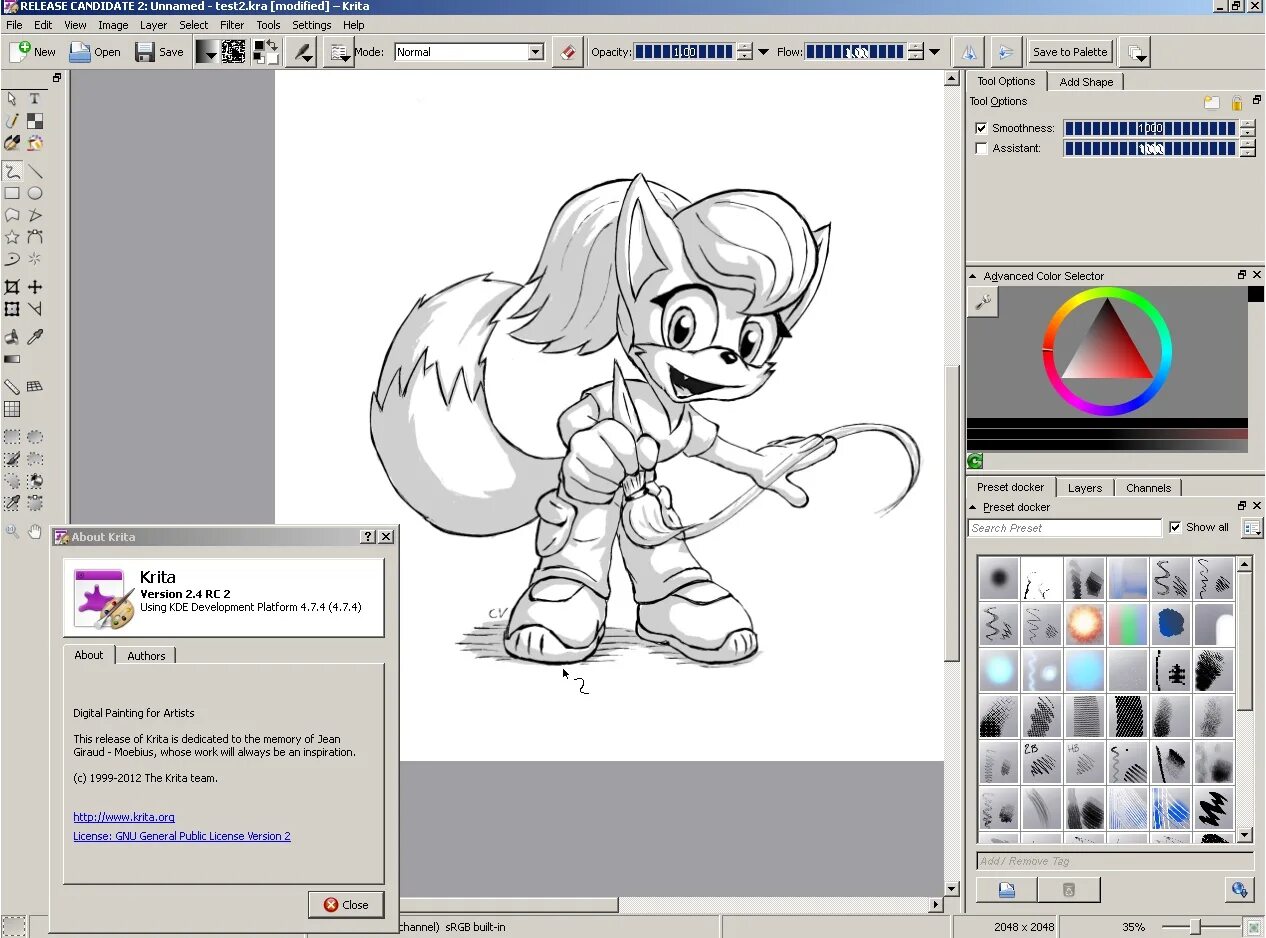Image resolution: width=1266 pixels, height=938 pixels.
Task: Lock the Tool Options docker
Action: pyautogui.click(x=1236, y=102)
